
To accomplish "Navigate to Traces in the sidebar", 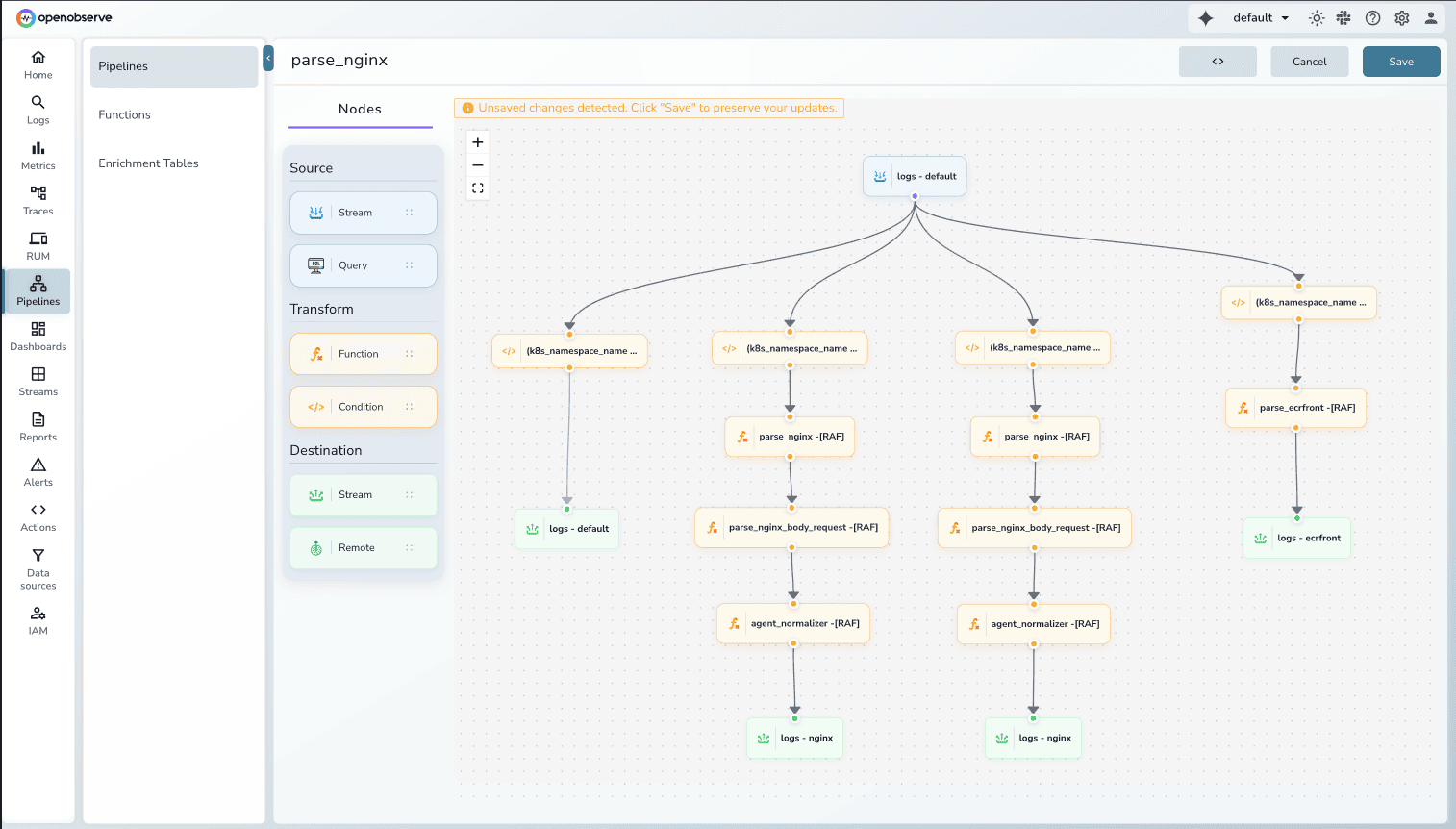I will click(x=38, y=199).
